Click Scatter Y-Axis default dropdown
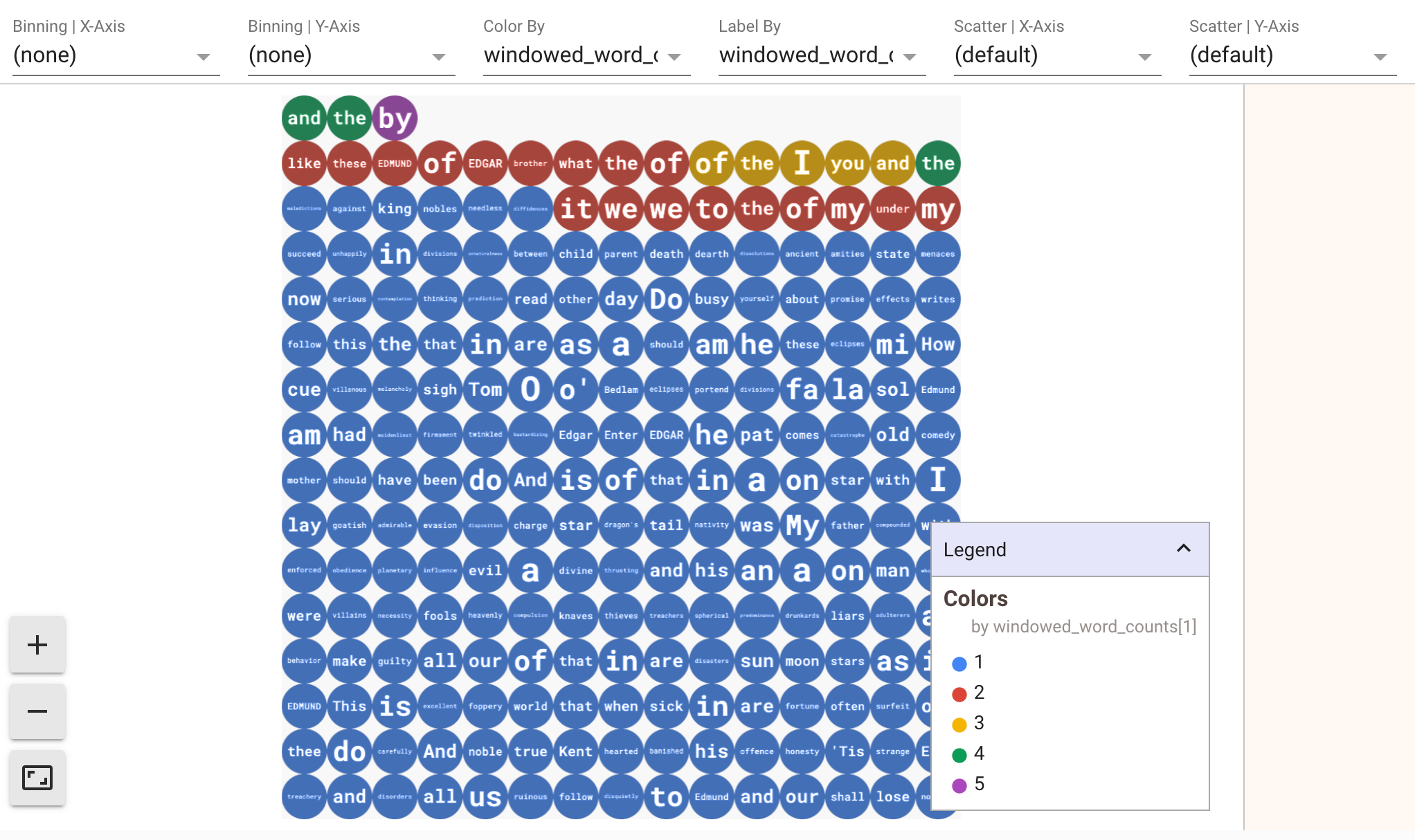 pyautogui.click(x=1290, y=55)
